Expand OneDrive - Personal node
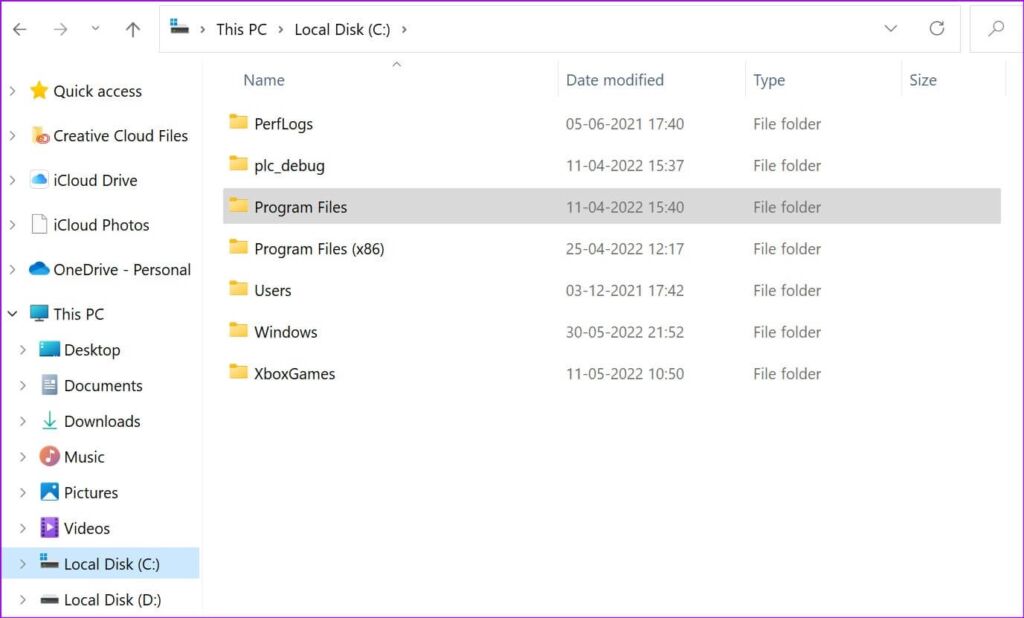This screenshot has width=1024, height=618. click(13, 269)
